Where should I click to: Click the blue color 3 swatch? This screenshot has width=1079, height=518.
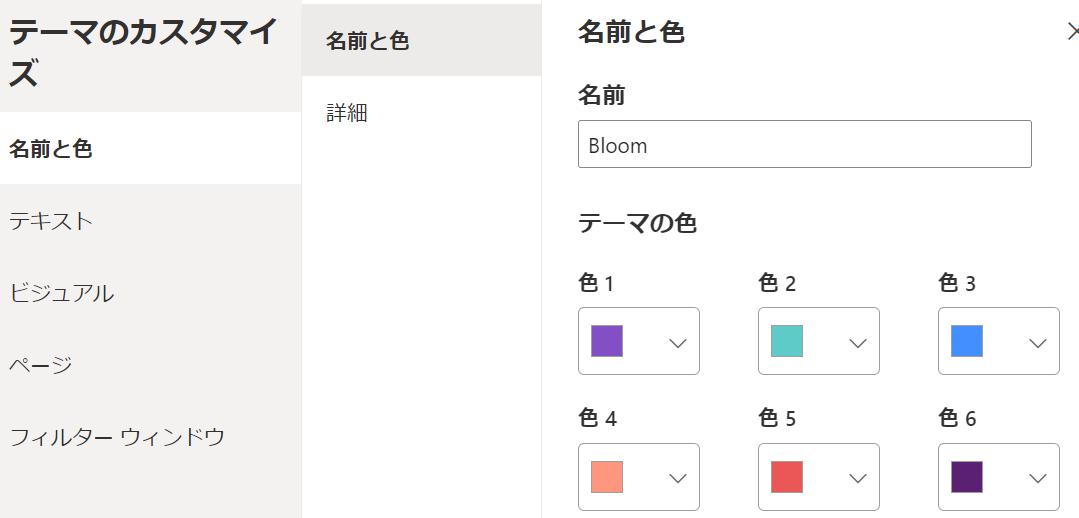967,341
